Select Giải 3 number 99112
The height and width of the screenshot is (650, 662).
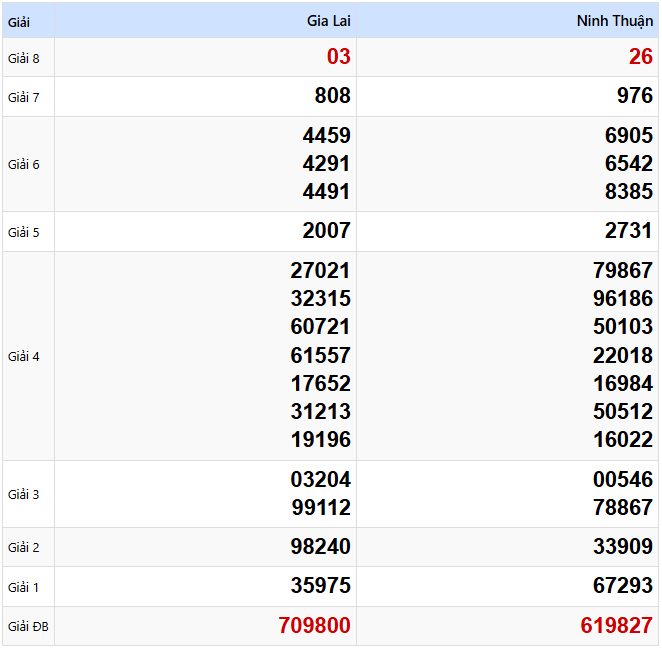320,508
